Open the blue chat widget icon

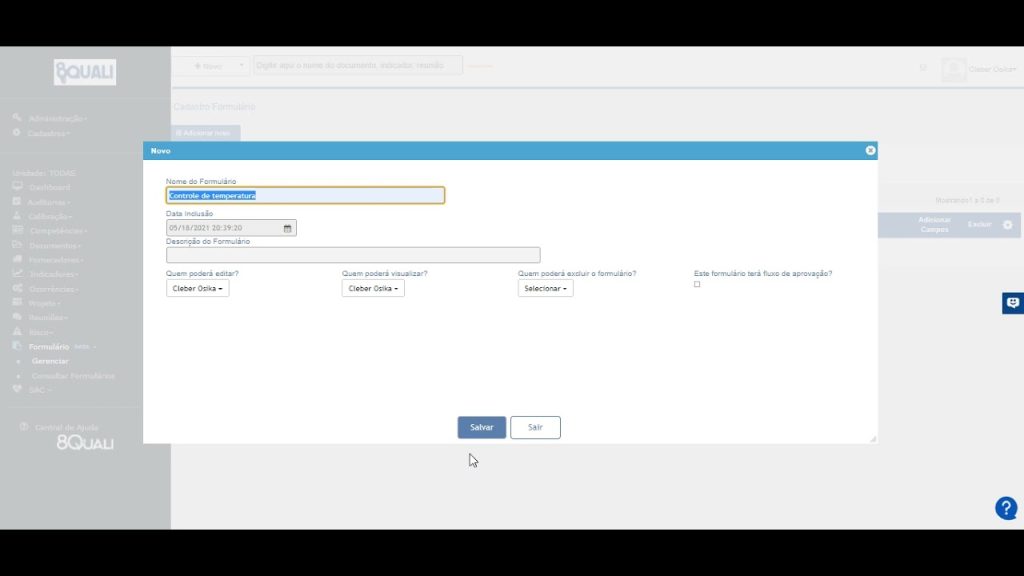[1013, 303]
